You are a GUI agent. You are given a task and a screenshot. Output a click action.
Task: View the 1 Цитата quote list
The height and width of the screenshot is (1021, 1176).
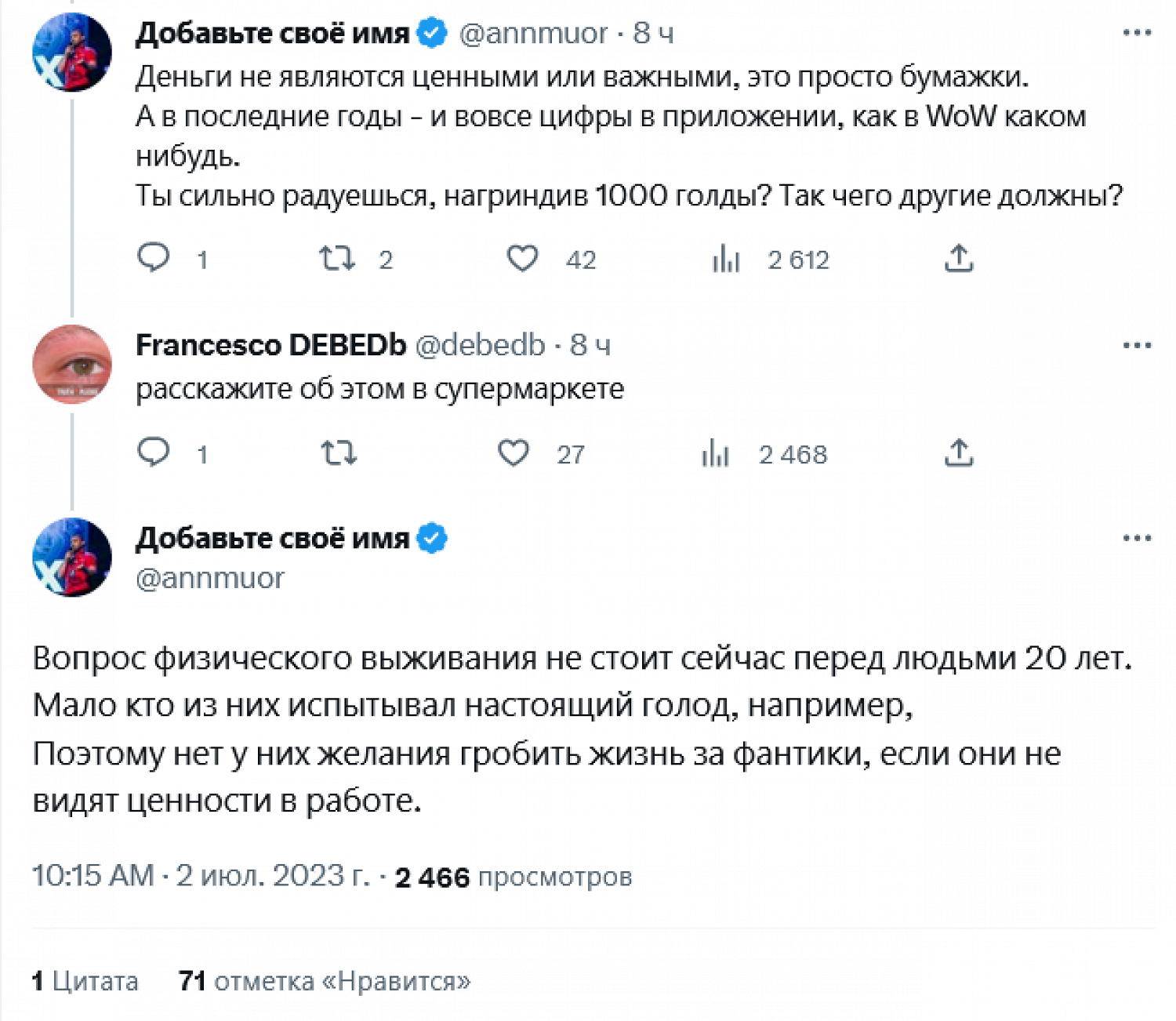tap(85, 981)
